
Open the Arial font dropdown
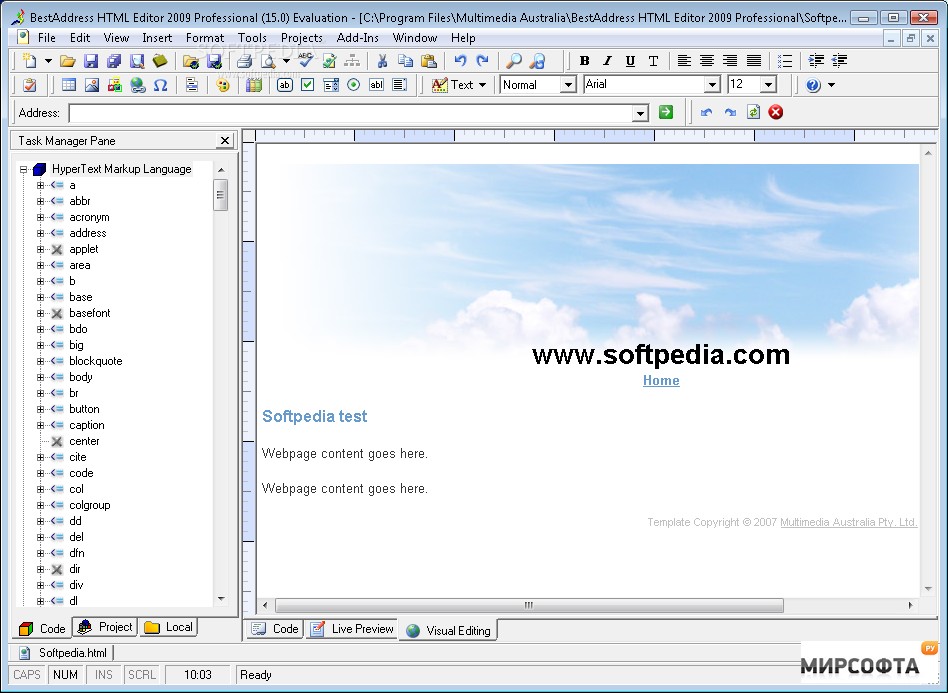click(x=713, y=85)
